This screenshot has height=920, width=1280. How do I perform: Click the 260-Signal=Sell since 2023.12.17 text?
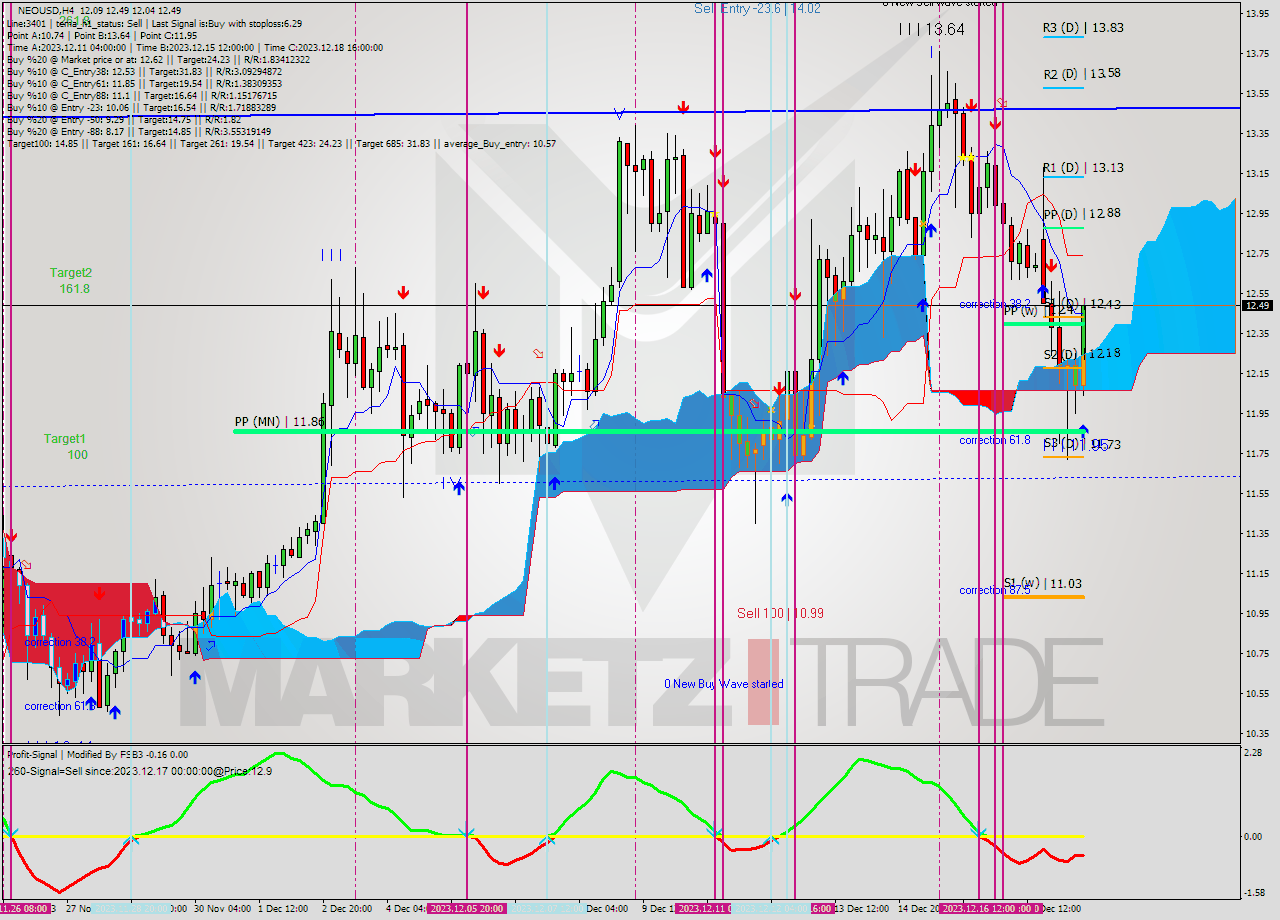pos(139,771)
